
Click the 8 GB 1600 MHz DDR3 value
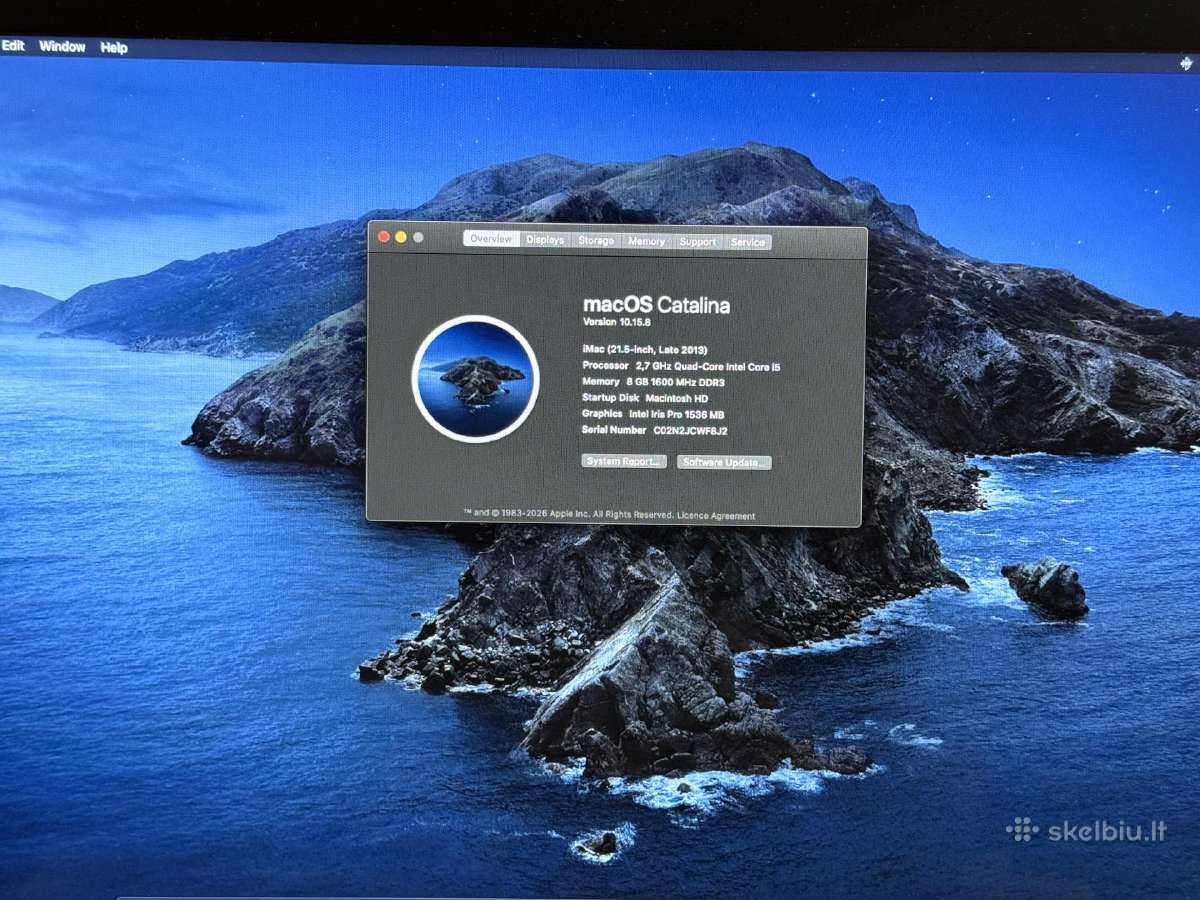[675, 382]
